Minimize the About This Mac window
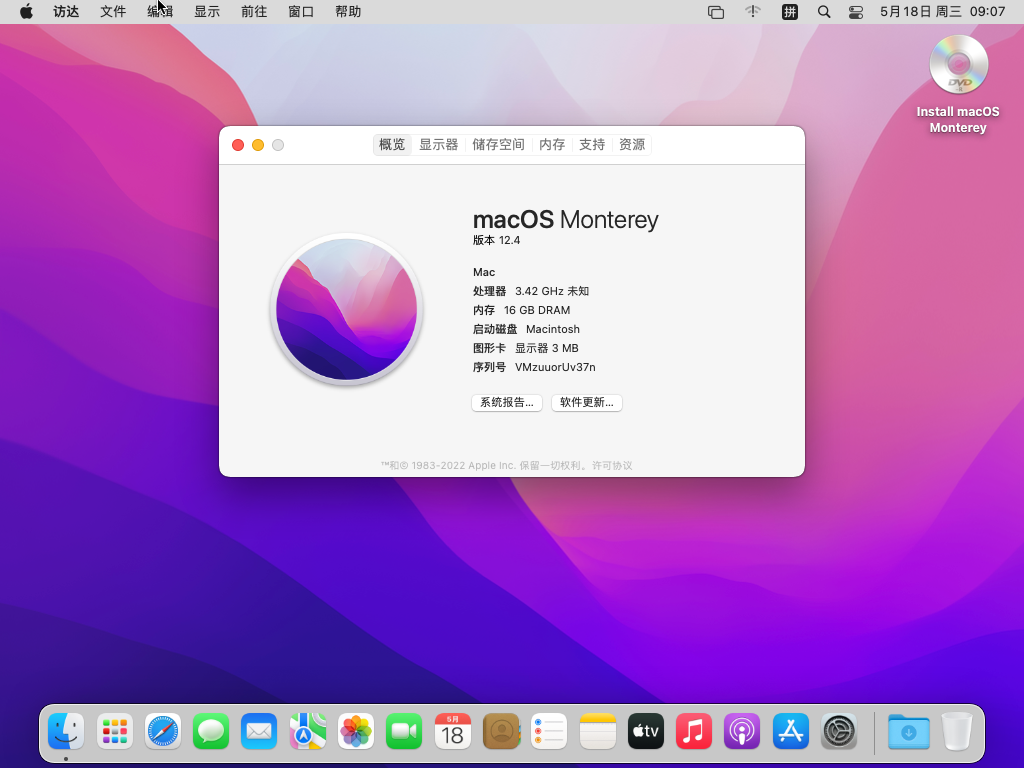This screenshot has height=768, width=1024. (258, 145)
